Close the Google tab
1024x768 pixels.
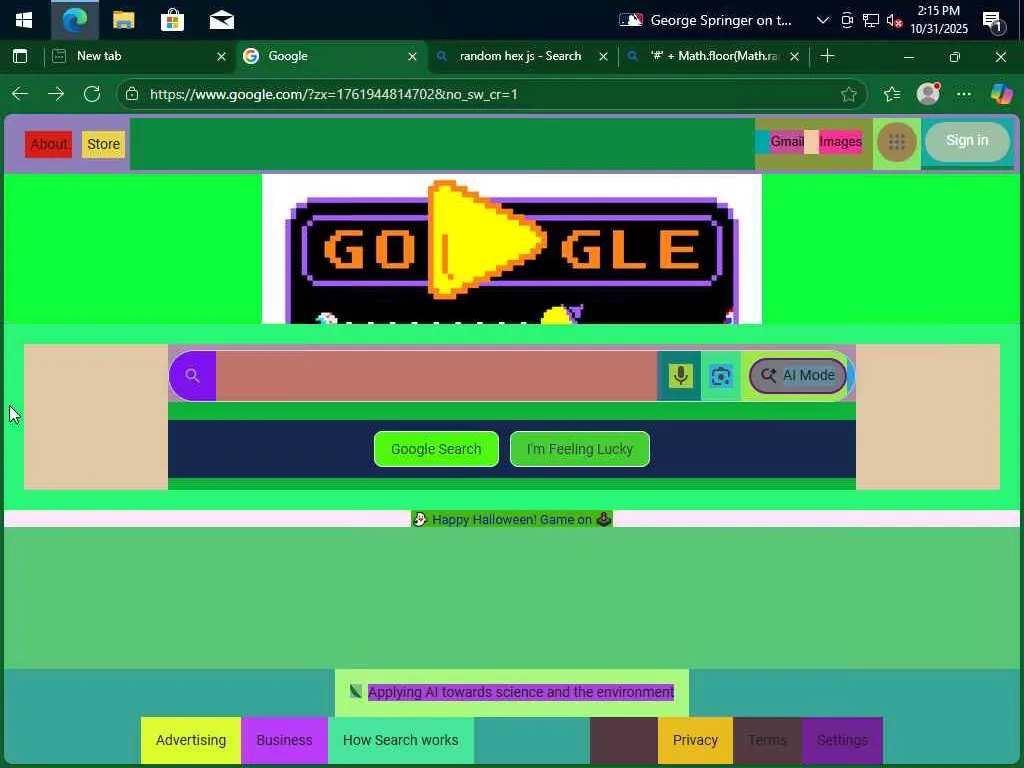[412, 57]
